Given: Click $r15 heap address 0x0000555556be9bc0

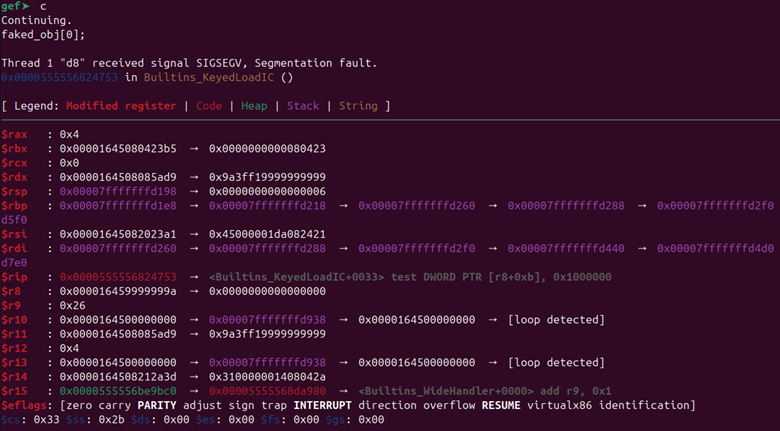Looking at the screenshot, I should point(118,391).
